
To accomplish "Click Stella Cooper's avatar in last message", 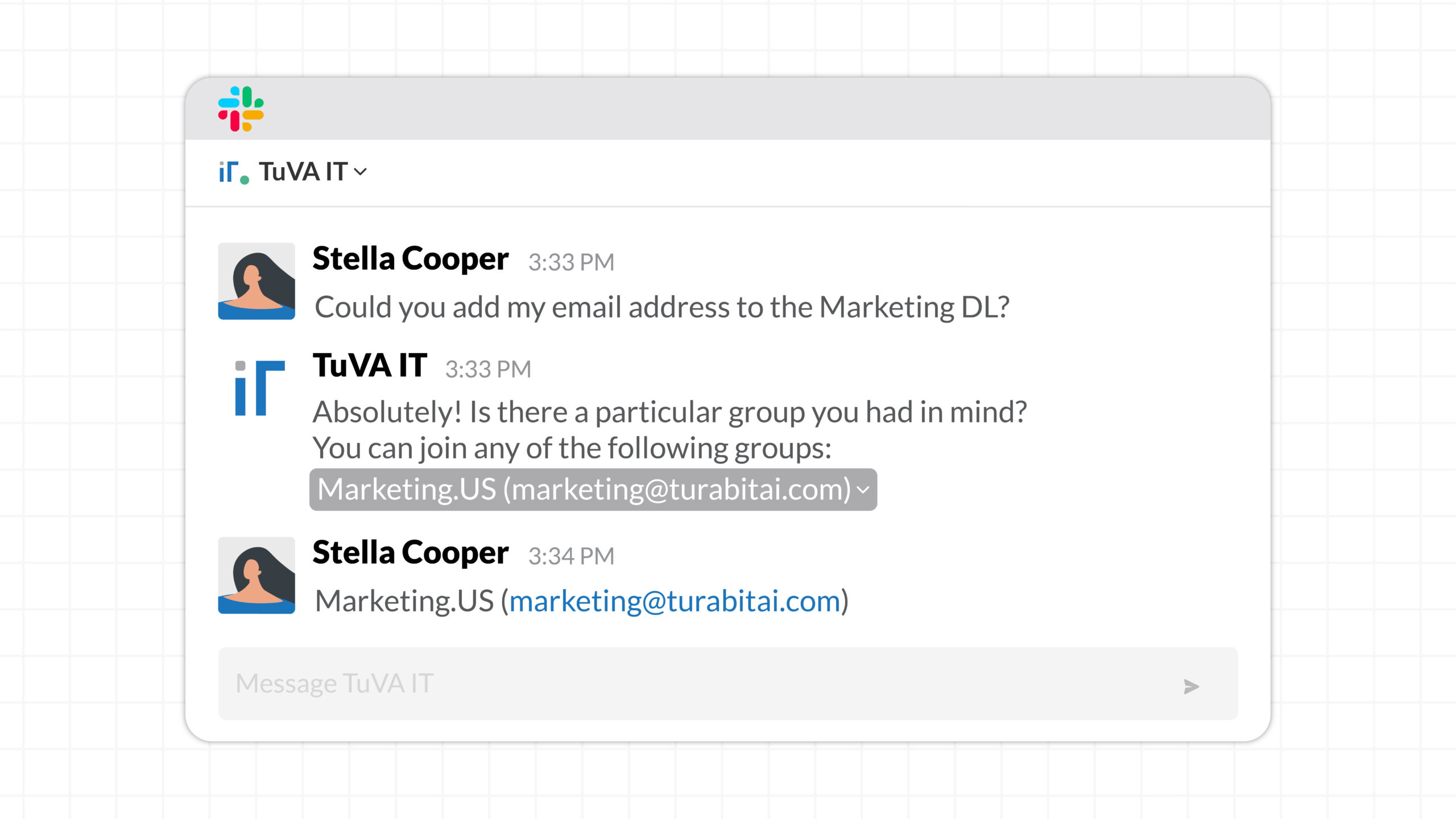I will [257, 575].
